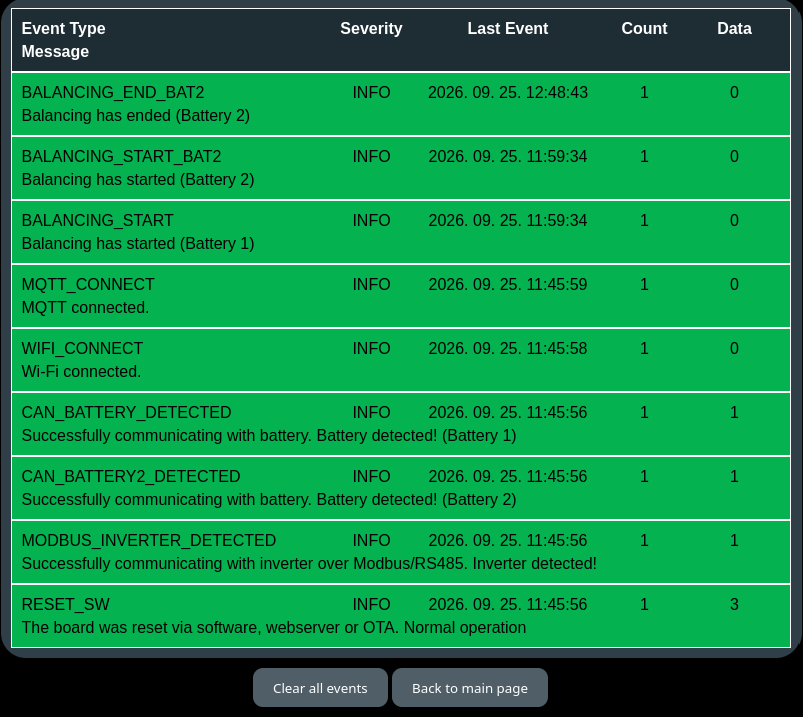The height and width of the screenshot is (717, 803).
Task: Select the BALANCING_START event name
Action: click(97, 220)
